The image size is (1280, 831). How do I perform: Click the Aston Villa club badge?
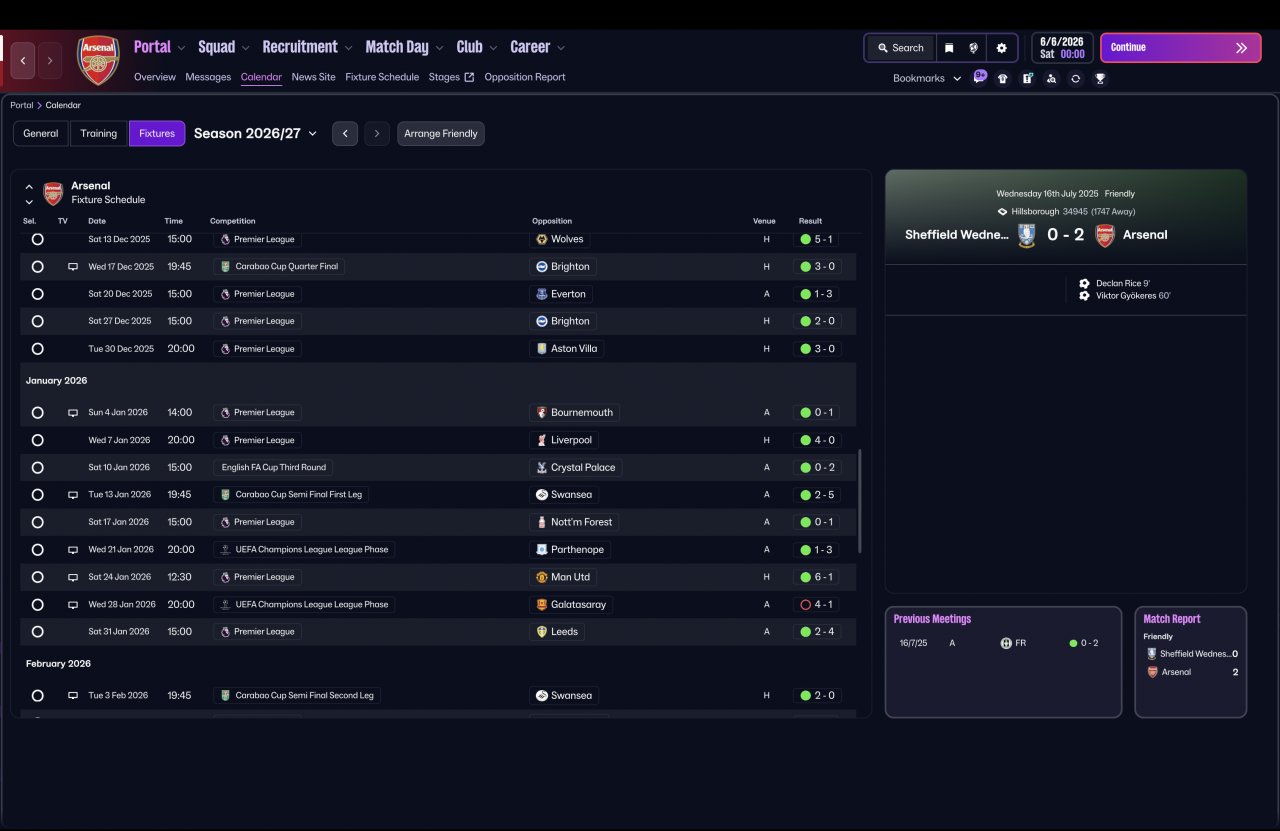point(542,349)
